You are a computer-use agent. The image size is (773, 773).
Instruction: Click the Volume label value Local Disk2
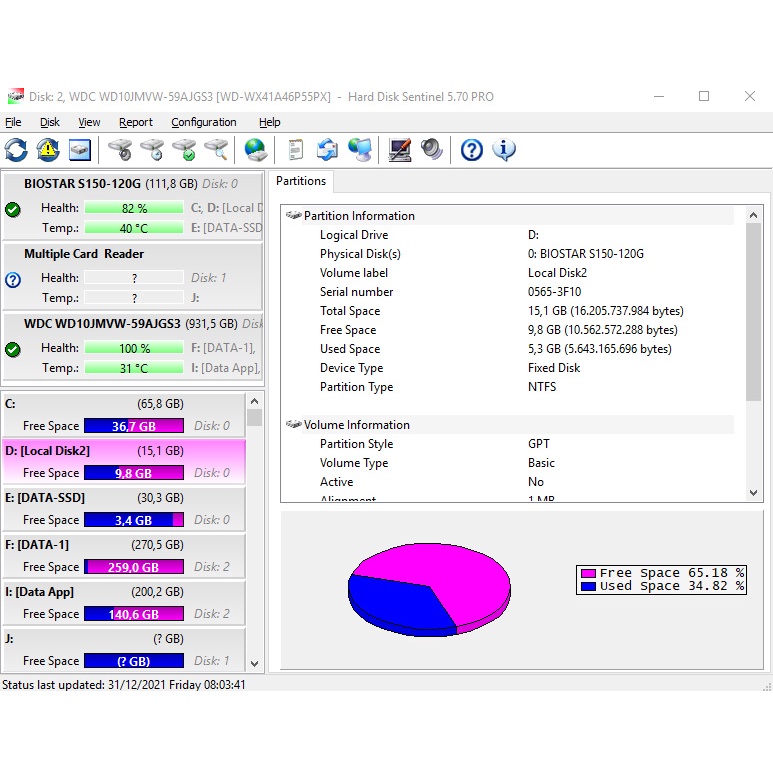pos(557,273)
